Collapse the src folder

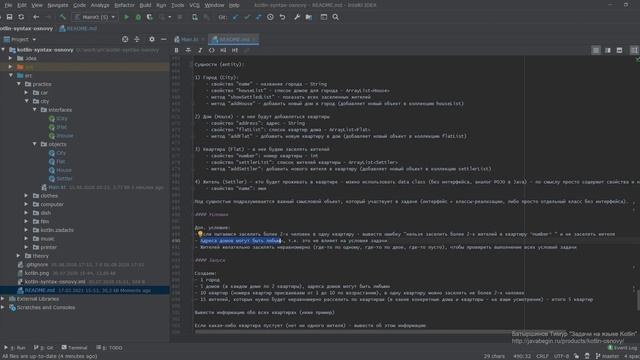pyautogui.click(x=11, y=76)
